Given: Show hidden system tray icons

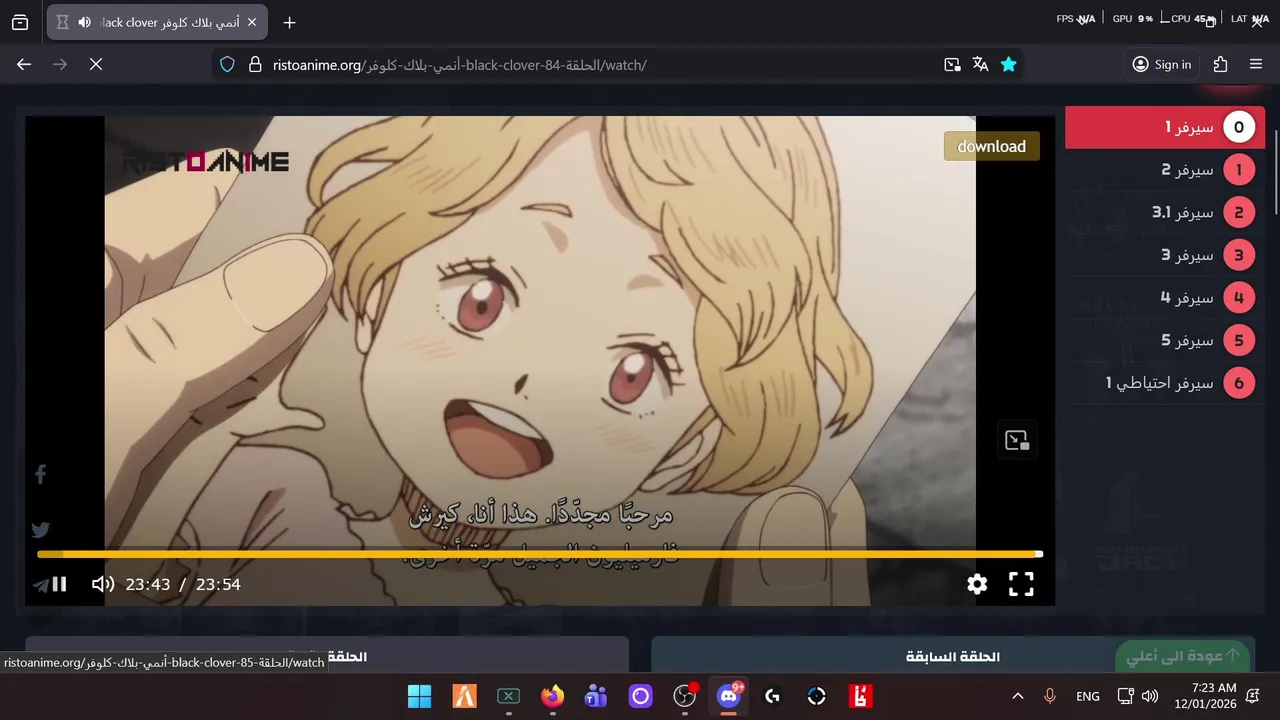Looking at the screenshot, I should (x=1018, y=696).
